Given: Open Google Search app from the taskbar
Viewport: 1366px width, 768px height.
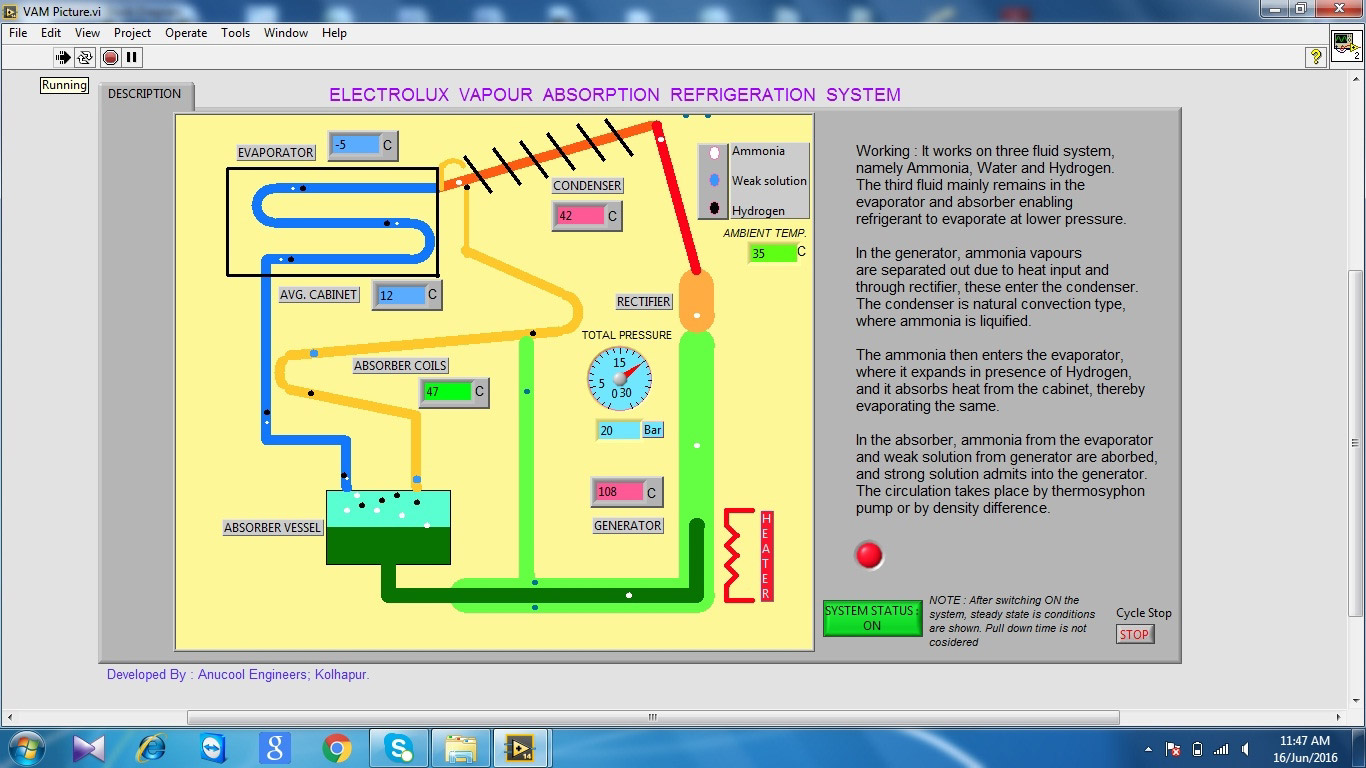Looking at the screenshot, I should click(275, 748).
